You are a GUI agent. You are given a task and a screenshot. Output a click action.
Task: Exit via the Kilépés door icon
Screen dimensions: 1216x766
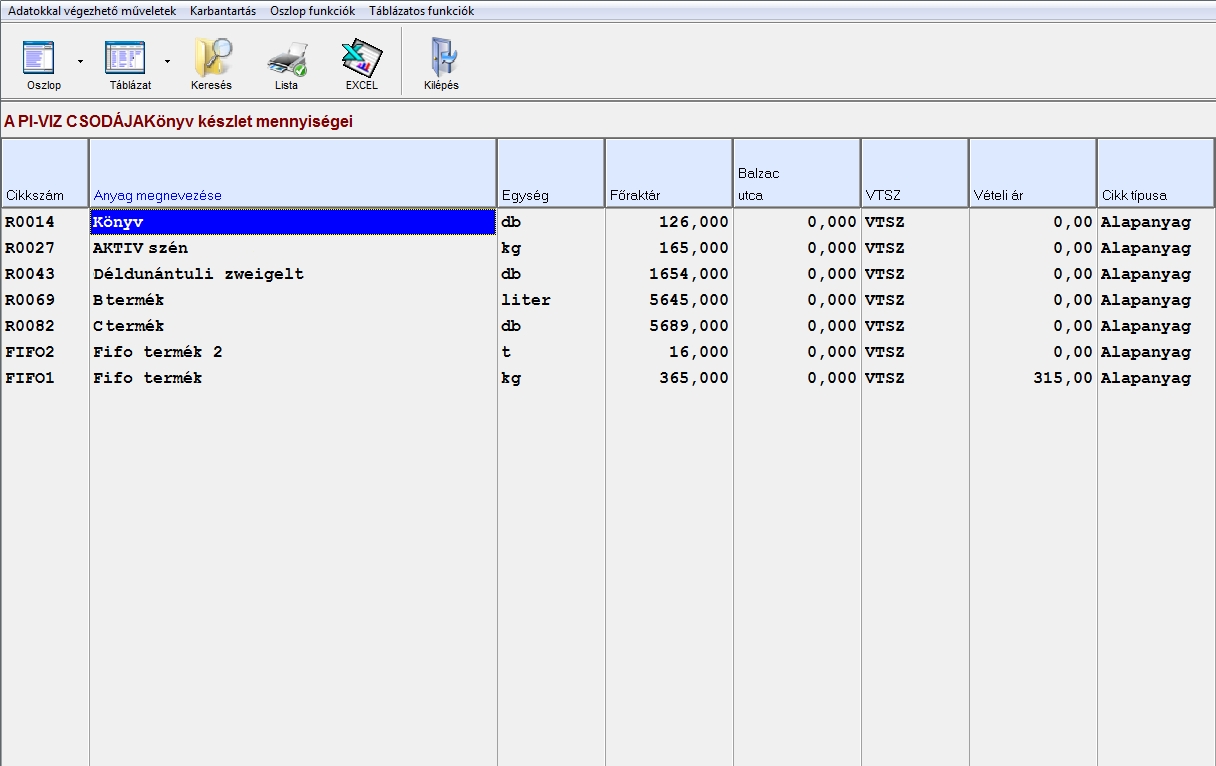[441, 60]
